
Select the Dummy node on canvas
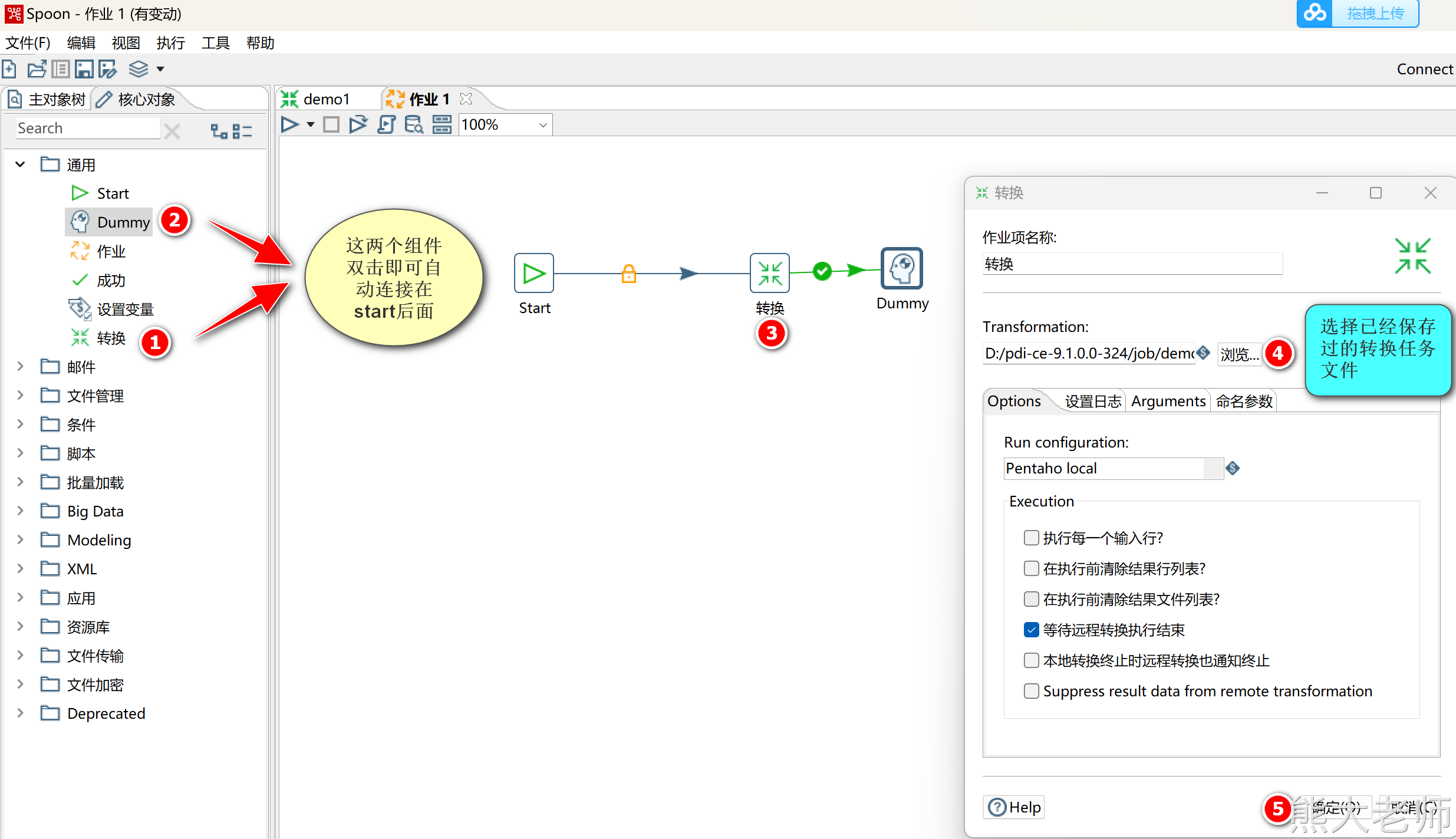tap(901, 268)
